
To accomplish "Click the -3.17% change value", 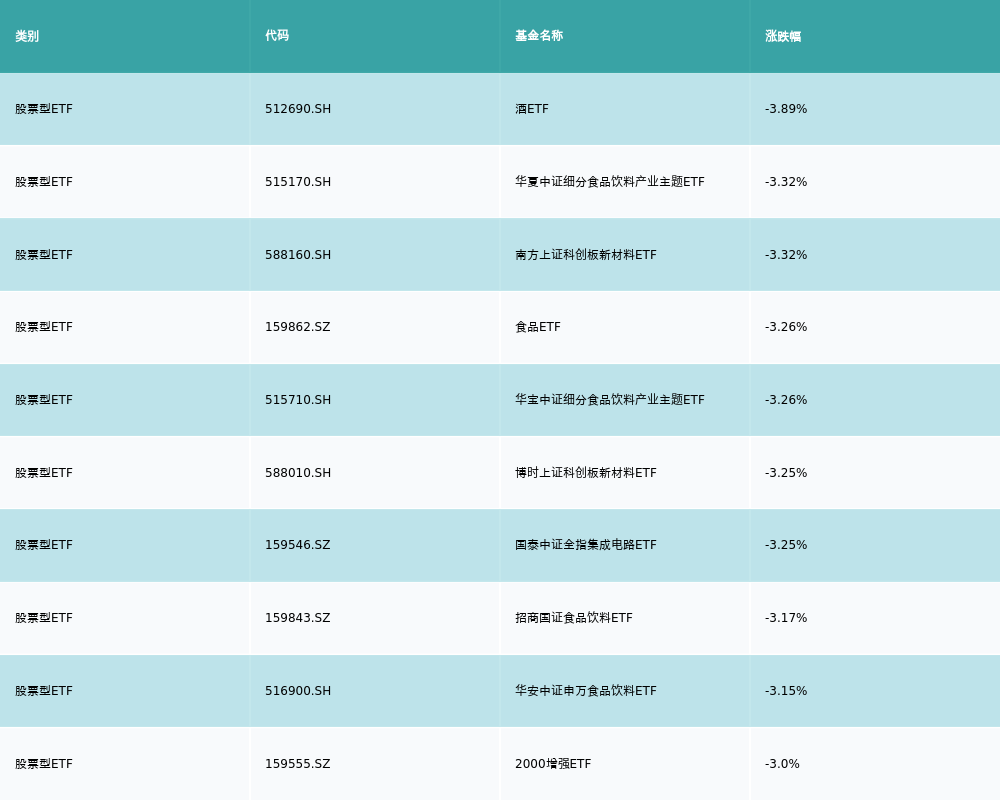I will point(786,618).
